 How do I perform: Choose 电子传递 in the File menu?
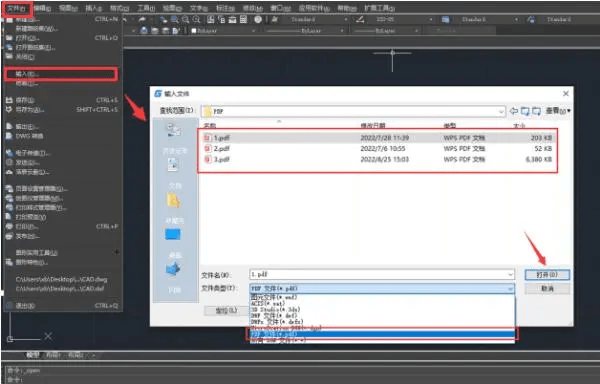[62, 153]
